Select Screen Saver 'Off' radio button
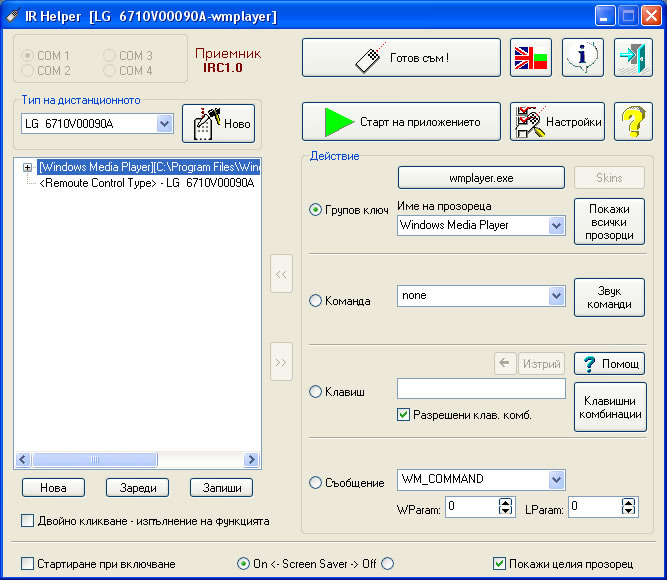 click(388, 564)
